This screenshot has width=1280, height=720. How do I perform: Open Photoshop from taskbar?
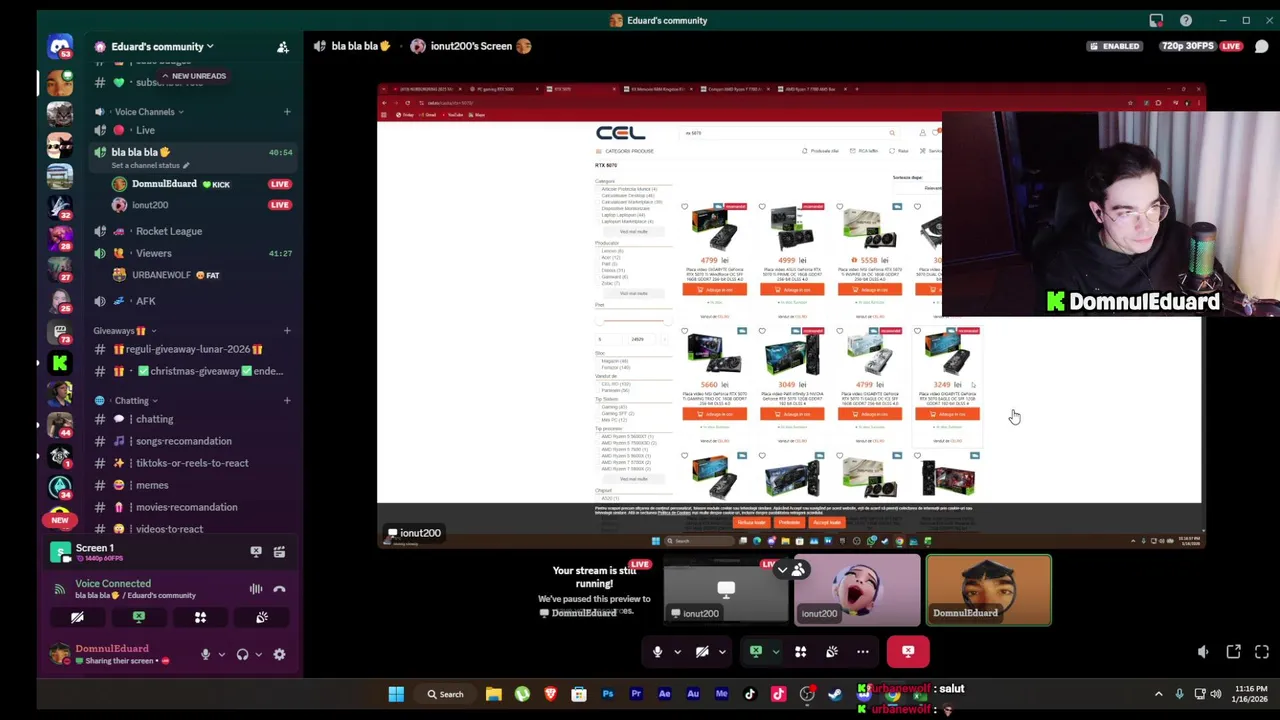click(607, 694)
